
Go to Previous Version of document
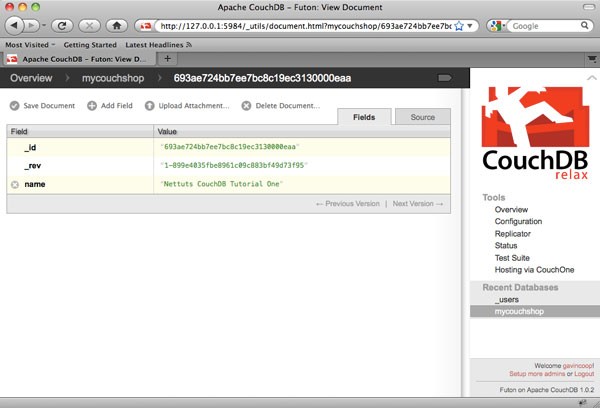348,204
